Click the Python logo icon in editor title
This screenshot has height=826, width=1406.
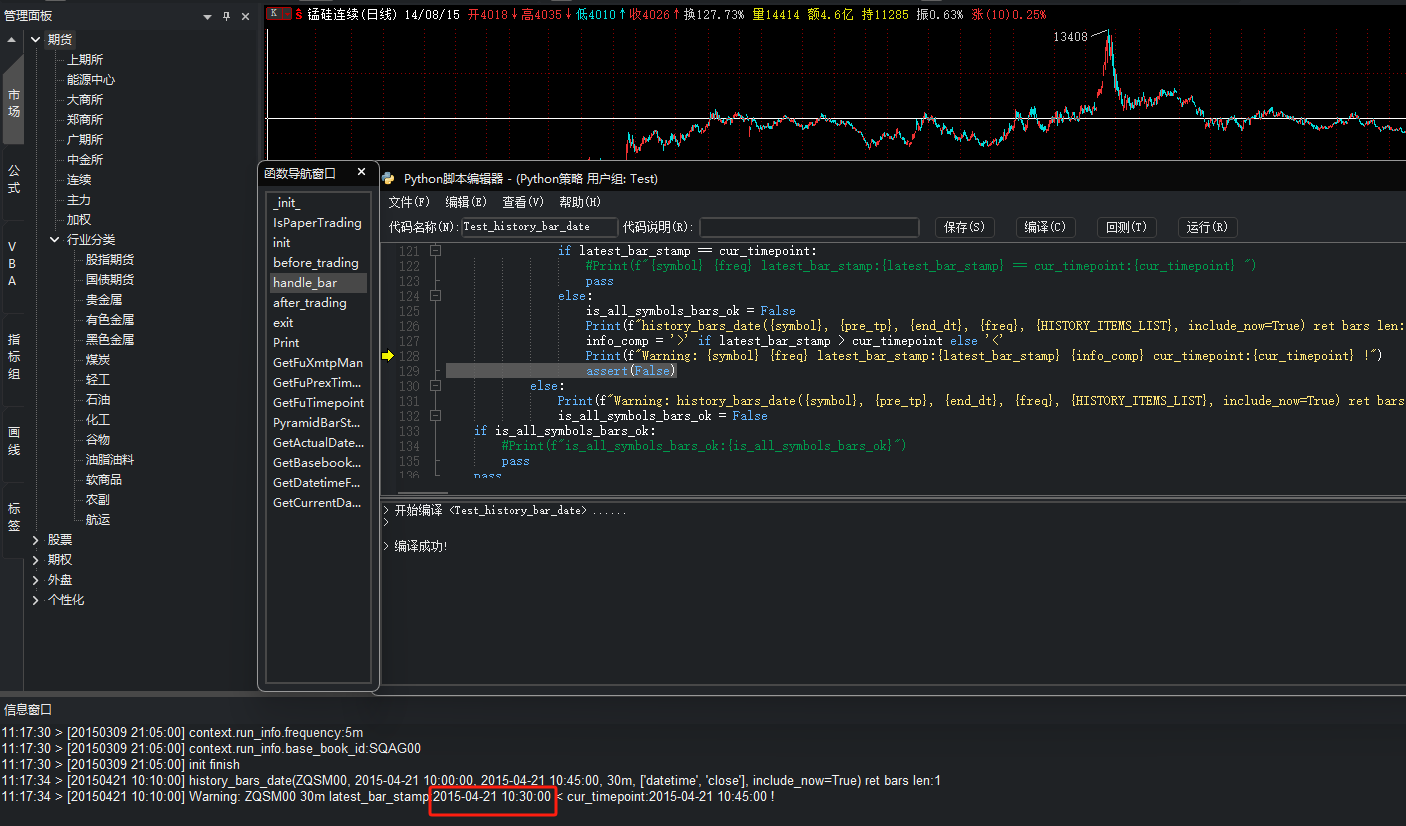[388, 178]
